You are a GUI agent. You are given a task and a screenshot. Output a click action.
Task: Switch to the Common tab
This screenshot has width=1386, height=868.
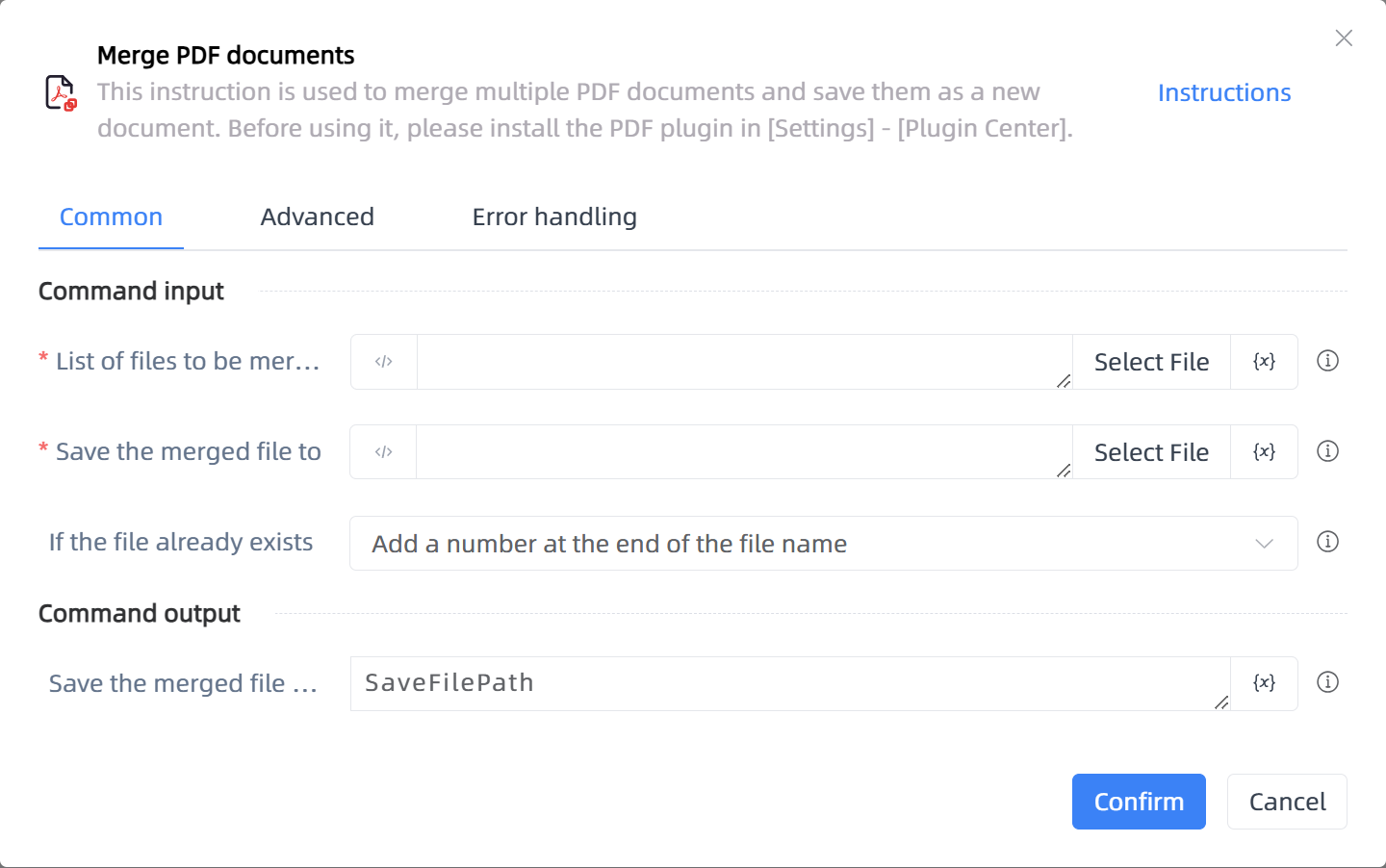point(111,217)
